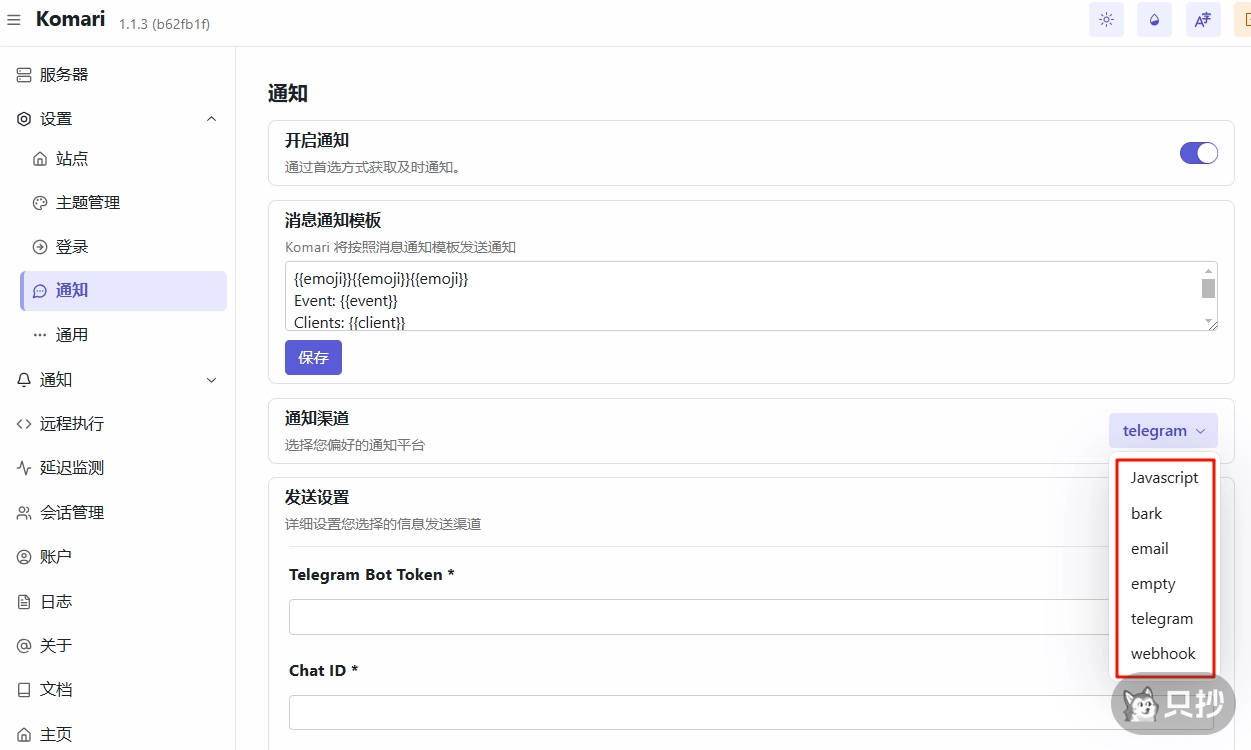Expand the 通知 sidebar group with chevron
This screenshot has width=1251, height=750.
tap(211, 380)
